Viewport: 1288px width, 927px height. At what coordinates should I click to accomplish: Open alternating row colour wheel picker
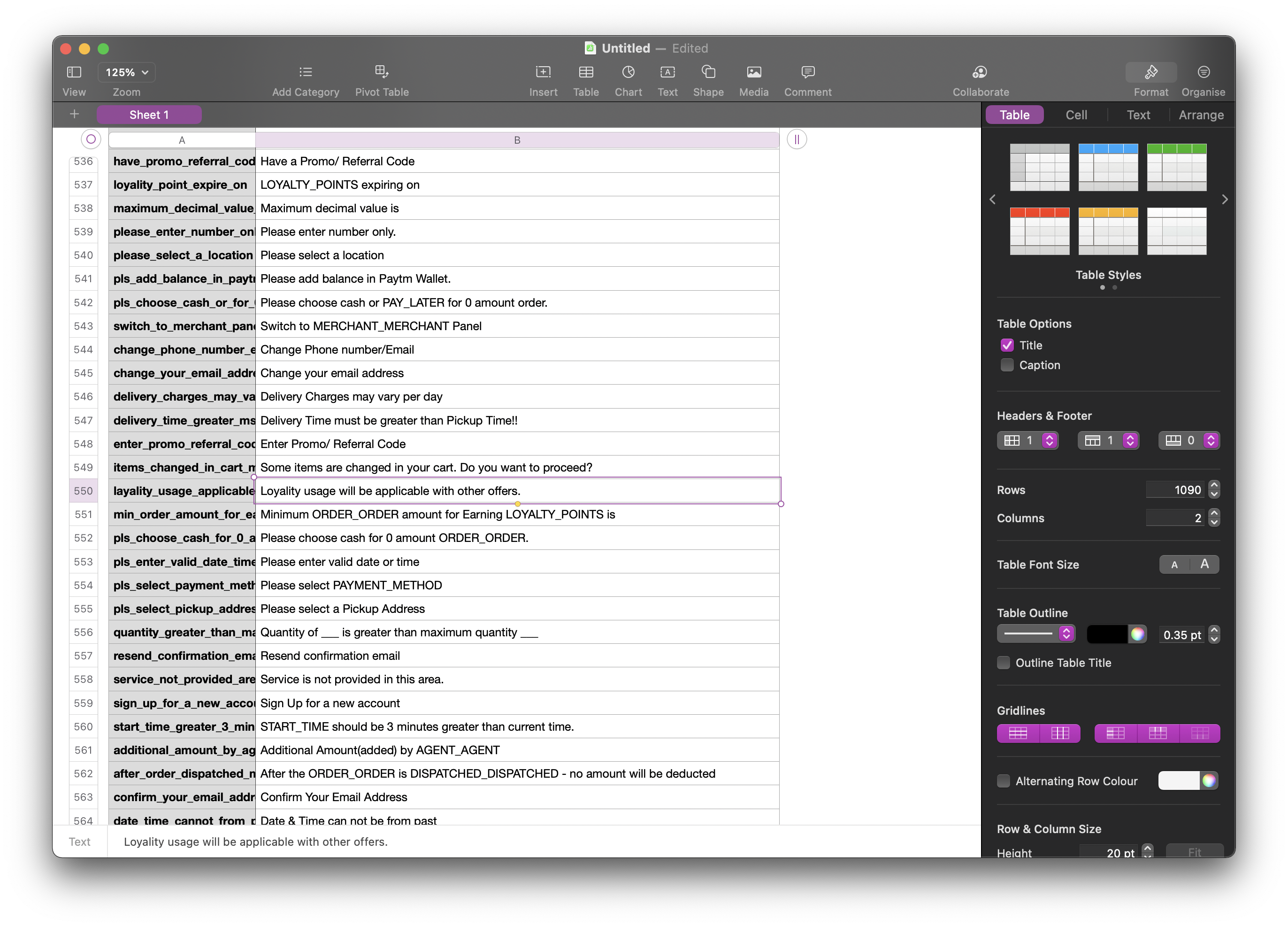coord(1209,781)
